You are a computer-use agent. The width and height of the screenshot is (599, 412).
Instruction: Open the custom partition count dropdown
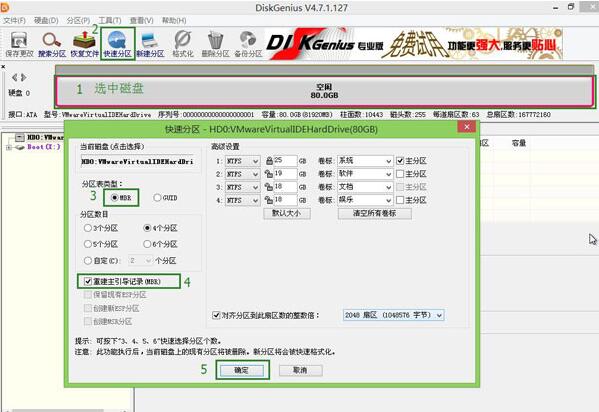click(140, 261)
